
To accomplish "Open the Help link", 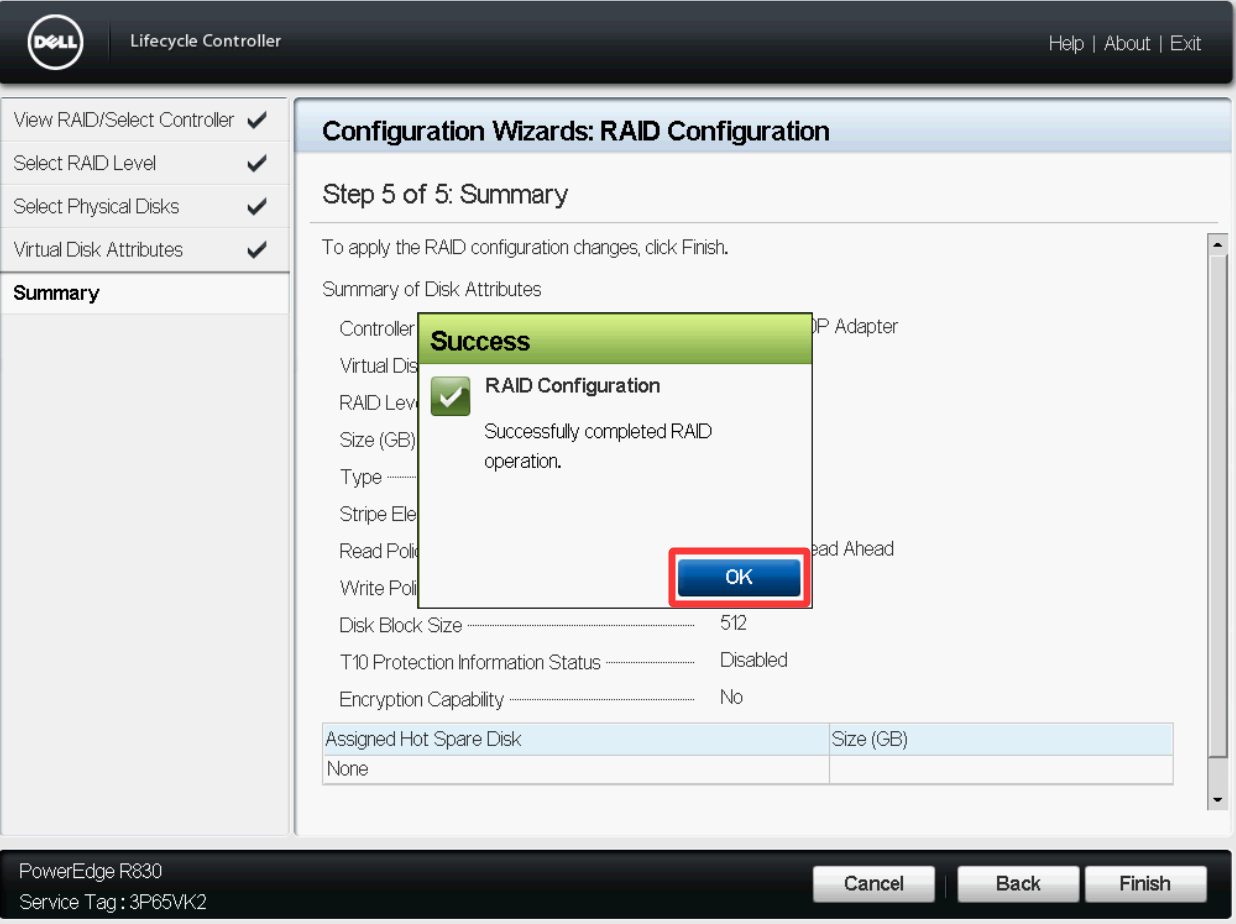I will coord(1065,43).
